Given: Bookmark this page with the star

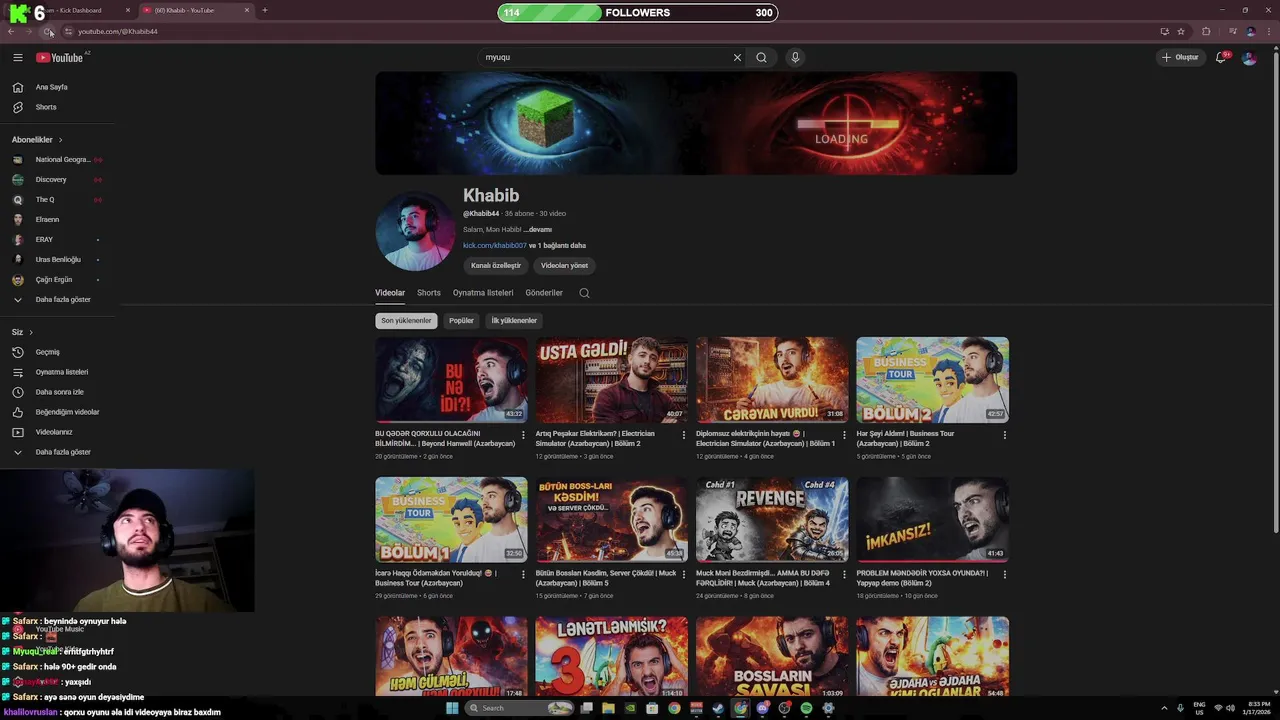Looking at the screenshot, I should pyautogui.click(x=1181, y=31).
